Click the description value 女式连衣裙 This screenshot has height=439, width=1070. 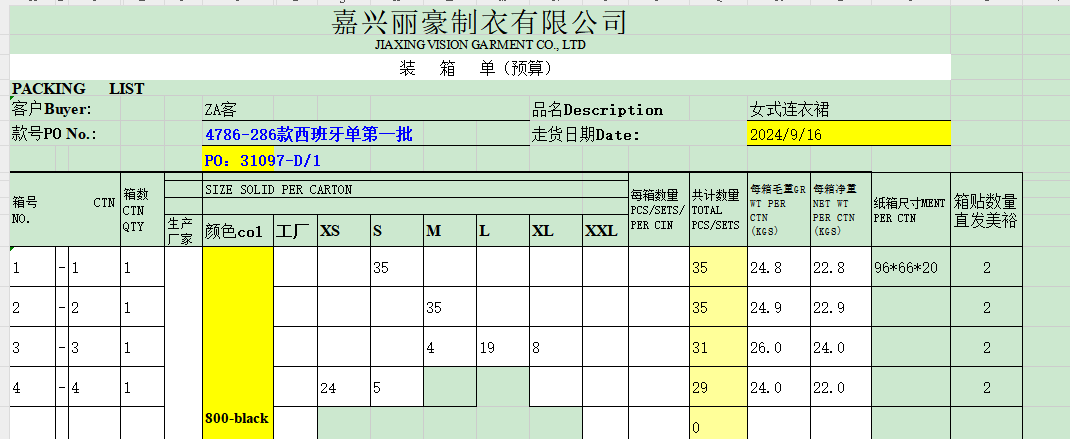(x=790, y=110)
